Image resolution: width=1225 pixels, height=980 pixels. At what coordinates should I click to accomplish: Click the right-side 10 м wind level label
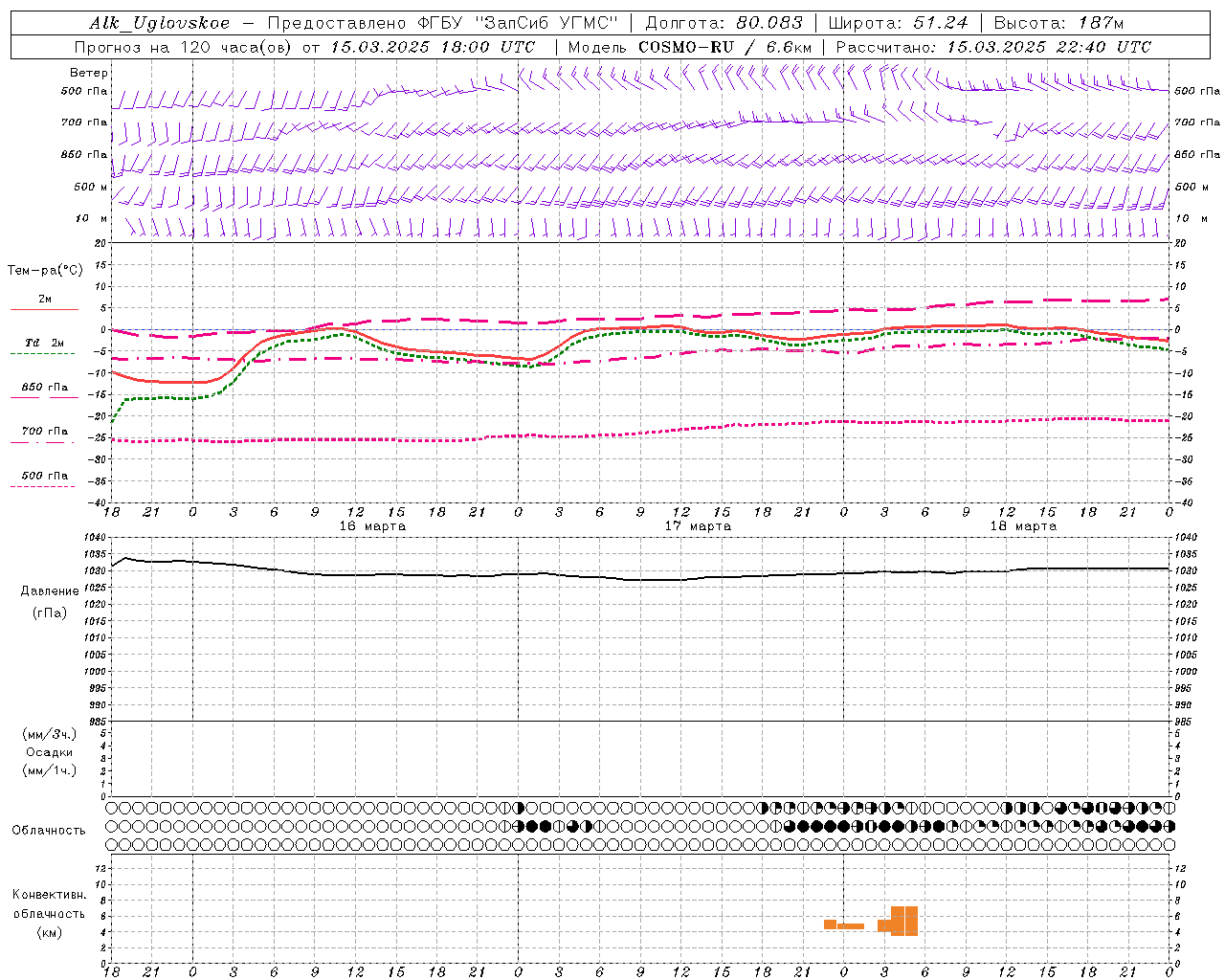point(1192,218)
